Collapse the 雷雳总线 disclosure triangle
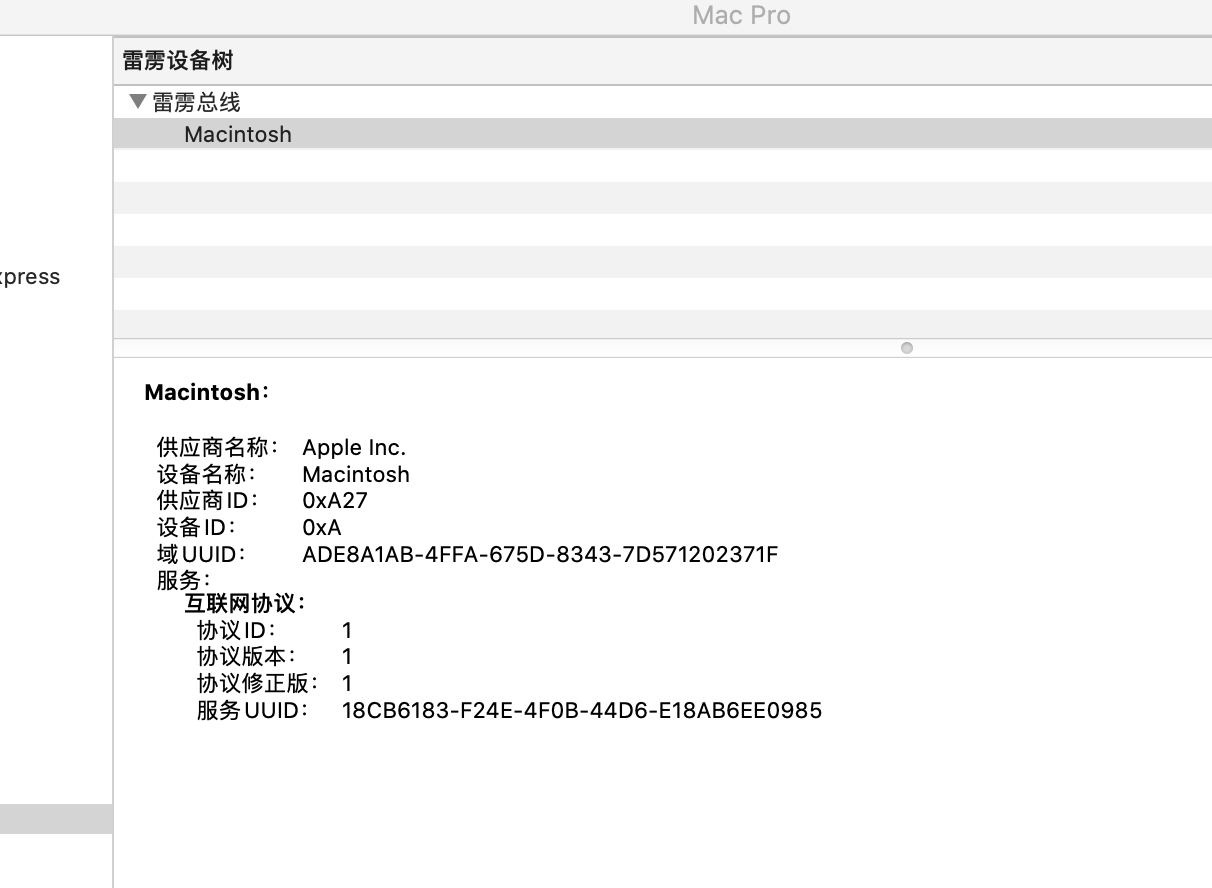This screenshot has width=1212, height=888. pos(138,102)
